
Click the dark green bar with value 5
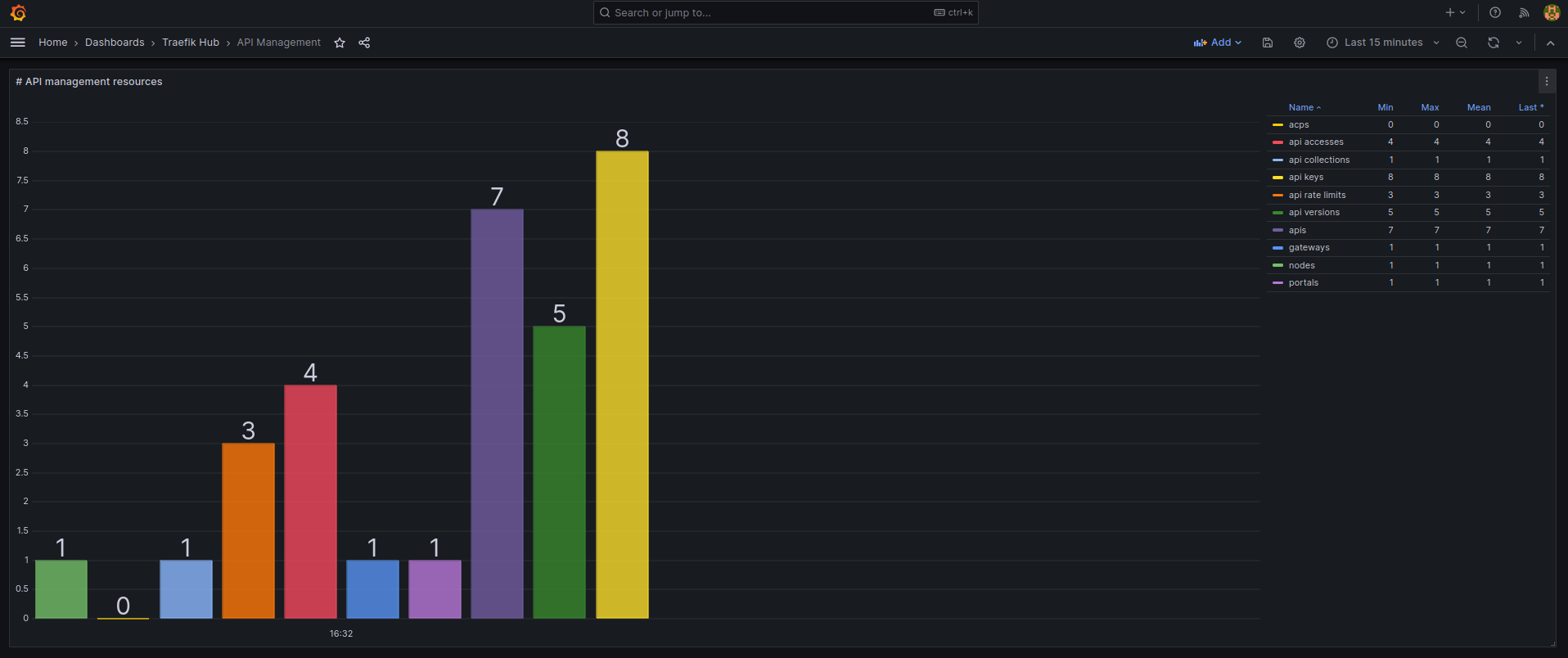click(x=559, y=472)
